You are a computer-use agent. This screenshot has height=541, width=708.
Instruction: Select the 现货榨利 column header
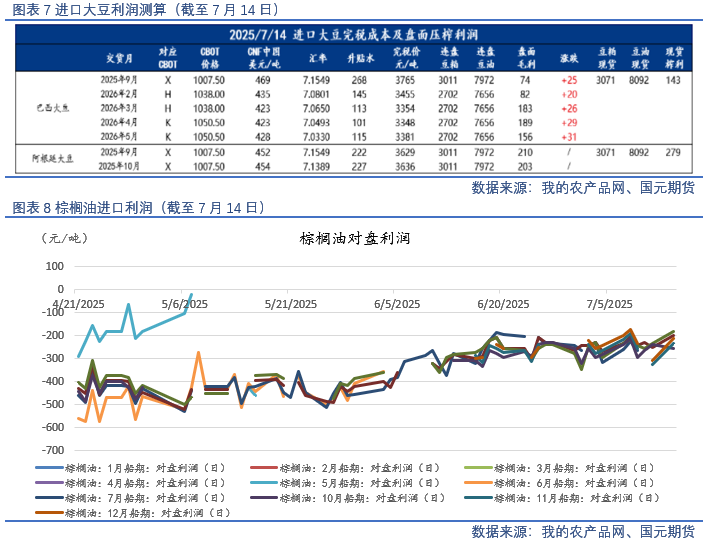click(x=674, y=58)
